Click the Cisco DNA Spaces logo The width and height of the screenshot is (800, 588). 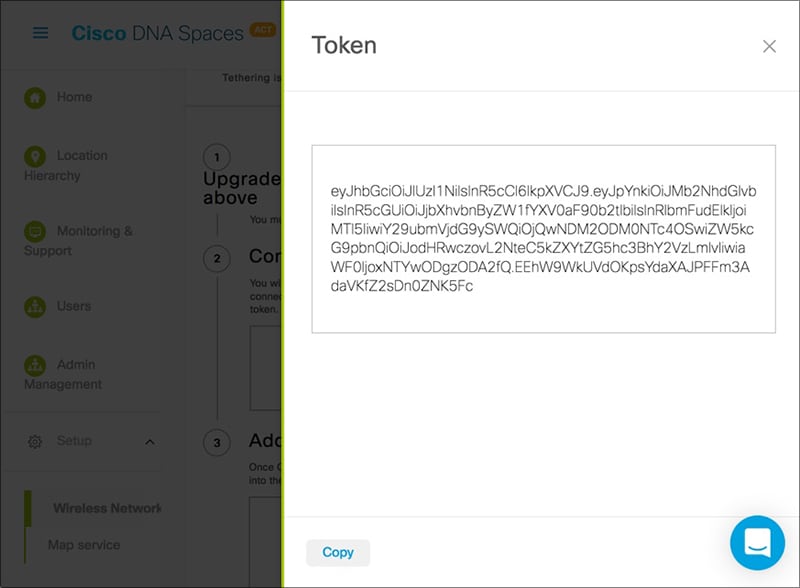click(157, 33)
